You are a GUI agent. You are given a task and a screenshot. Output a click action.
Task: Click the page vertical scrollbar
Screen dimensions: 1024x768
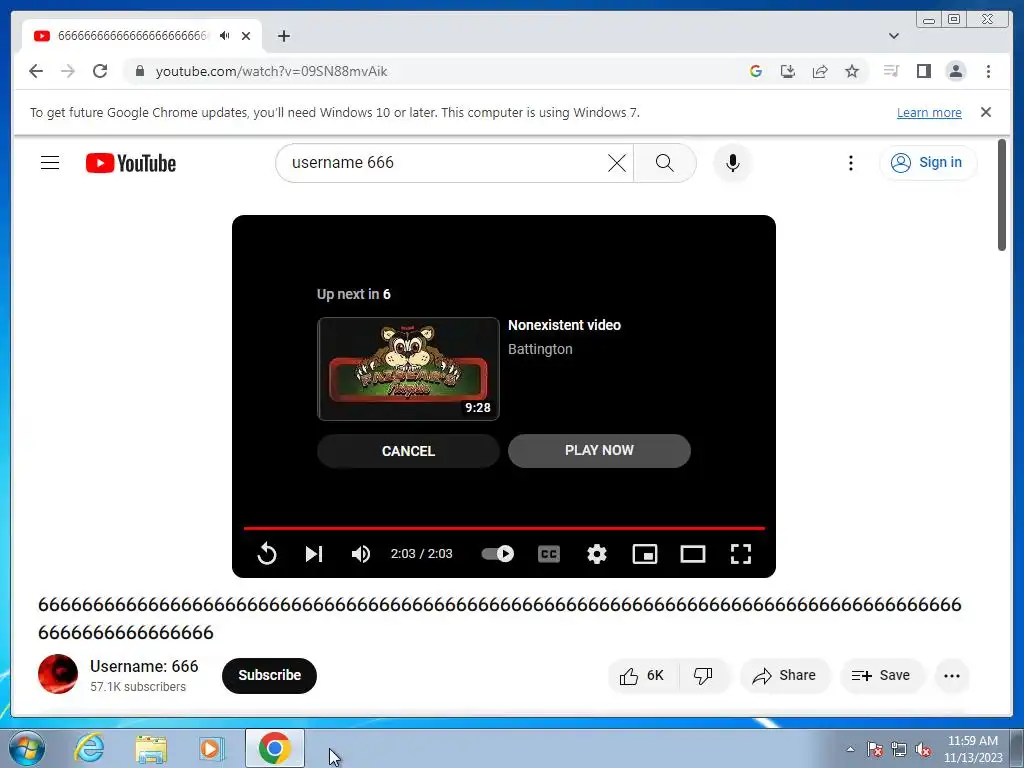(1002, 195)
